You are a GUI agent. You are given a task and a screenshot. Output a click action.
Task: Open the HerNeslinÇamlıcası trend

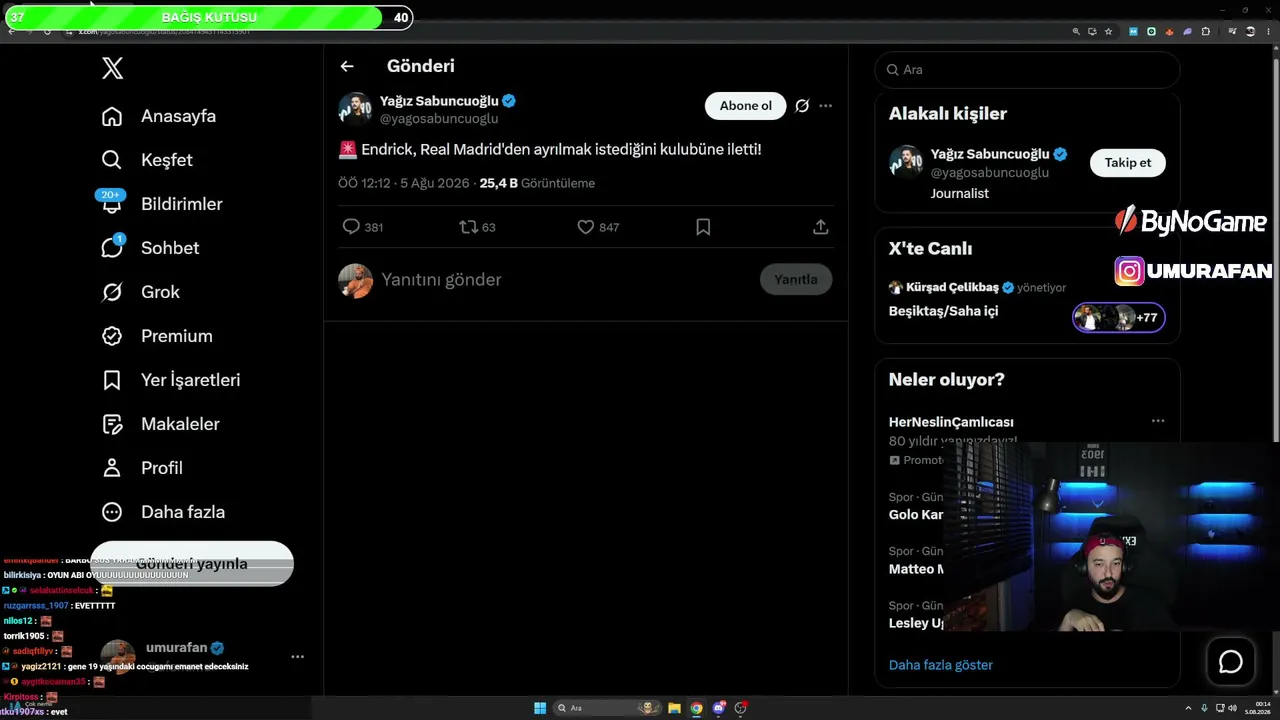tap(951, 422)
